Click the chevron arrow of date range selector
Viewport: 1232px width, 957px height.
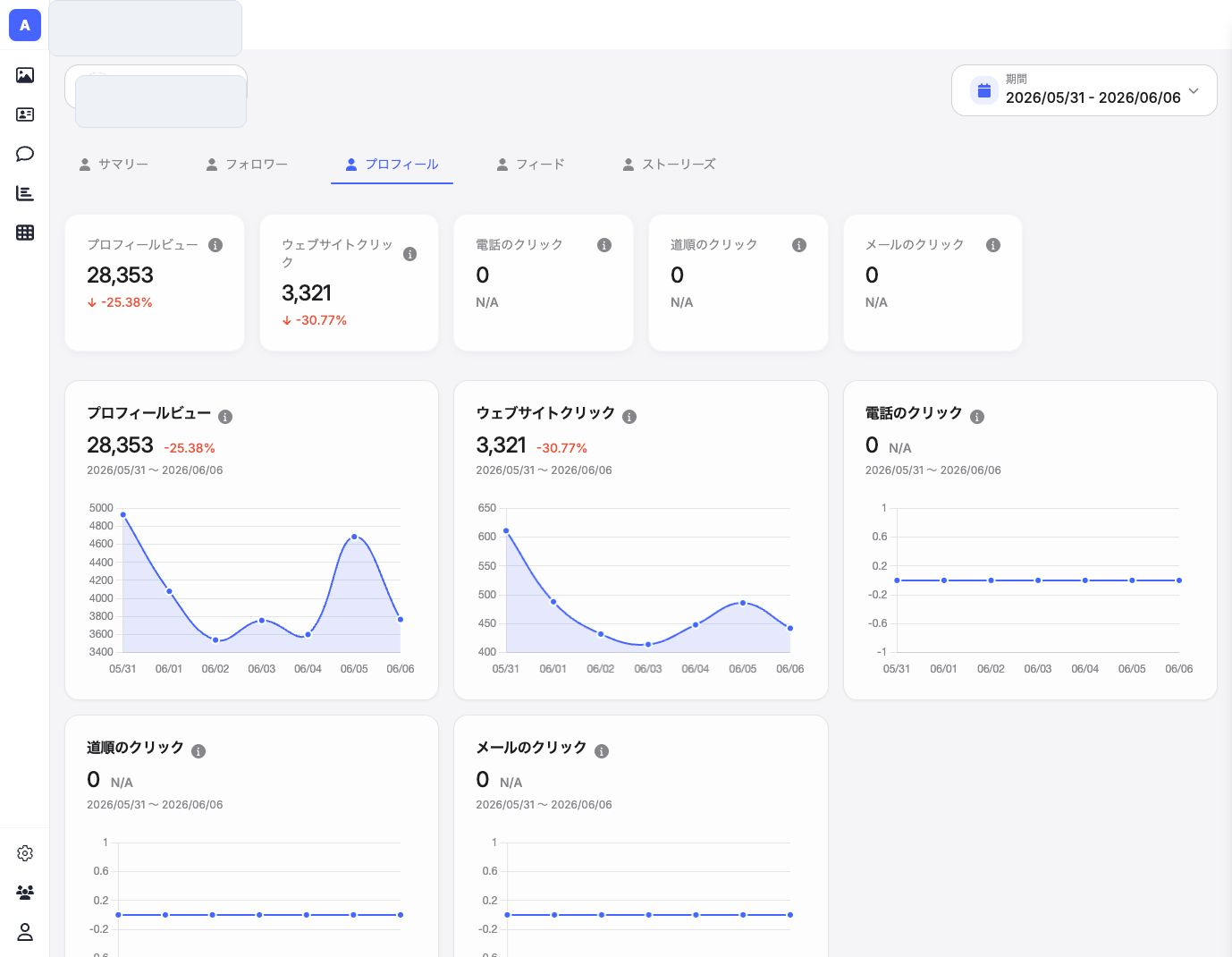(x=1194, y=90)
